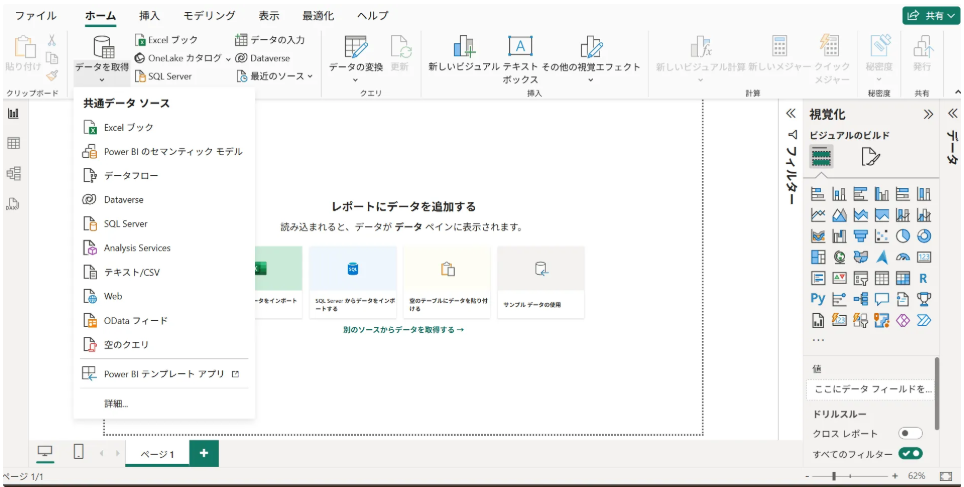964x487 pixels.
Task: Choose テキスト/CSV from menu
Action: tap(164, 272)
